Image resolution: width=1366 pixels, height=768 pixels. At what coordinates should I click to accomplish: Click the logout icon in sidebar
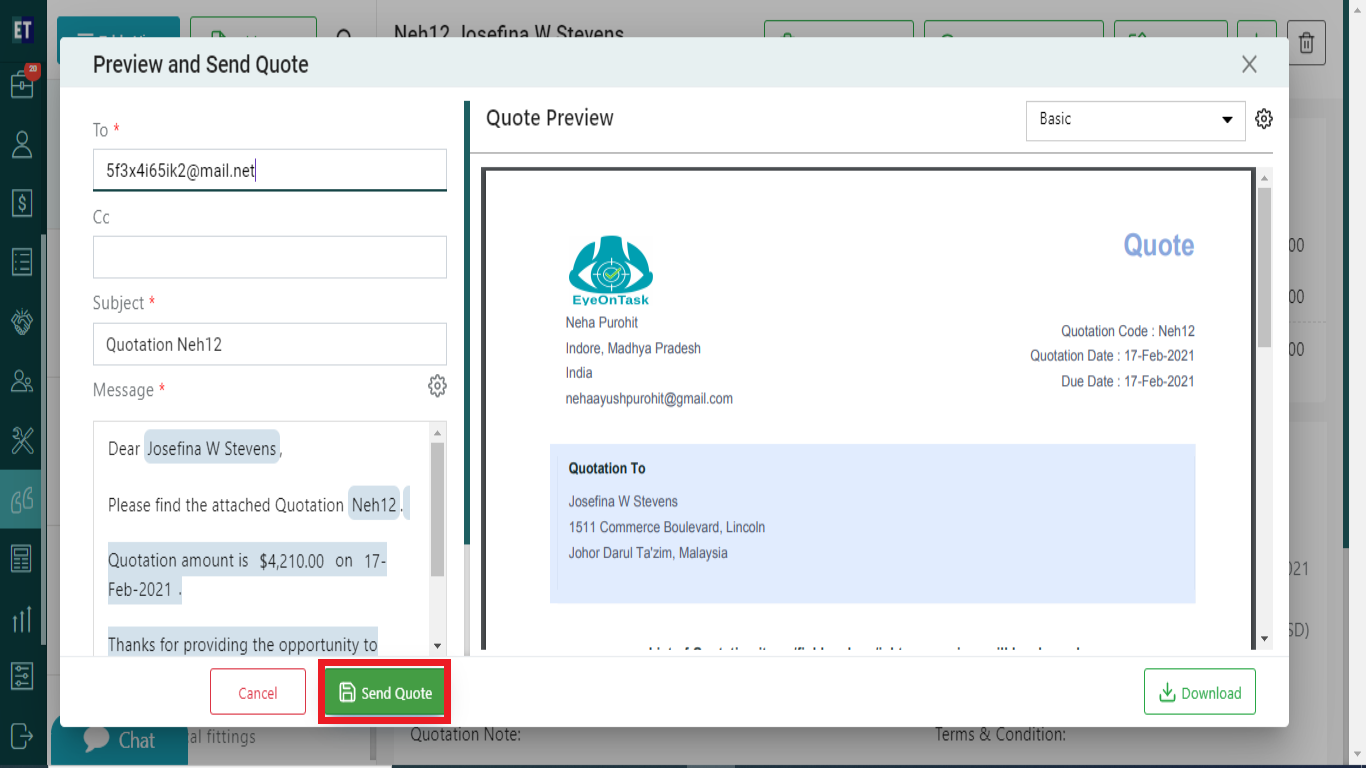[x=22, y=735]
